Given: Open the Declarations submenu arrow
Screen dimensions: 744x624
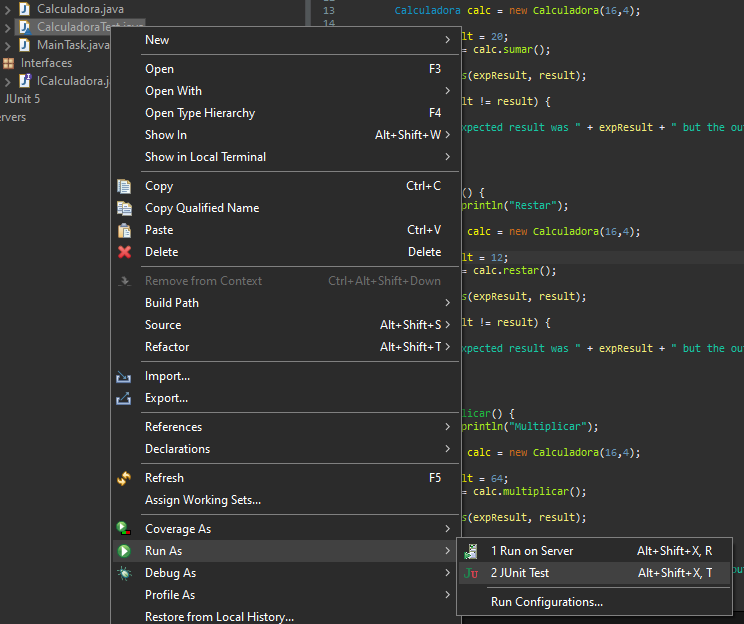Looking at the screenshot, I should point(447,449).
